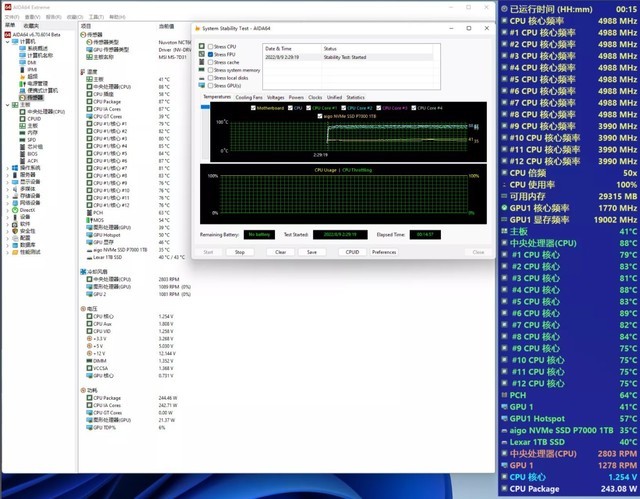Select the Stability Test Started log row
Screen dimensions: 640x499
(x=349, y=57)
